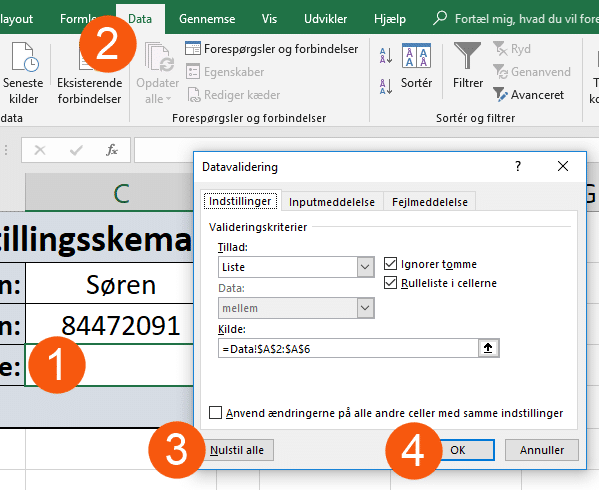Image resolution: width=599 pixels, height=490 pixels.
Task: Click the Opdater alle refresh icon
Action: point(158,57)
